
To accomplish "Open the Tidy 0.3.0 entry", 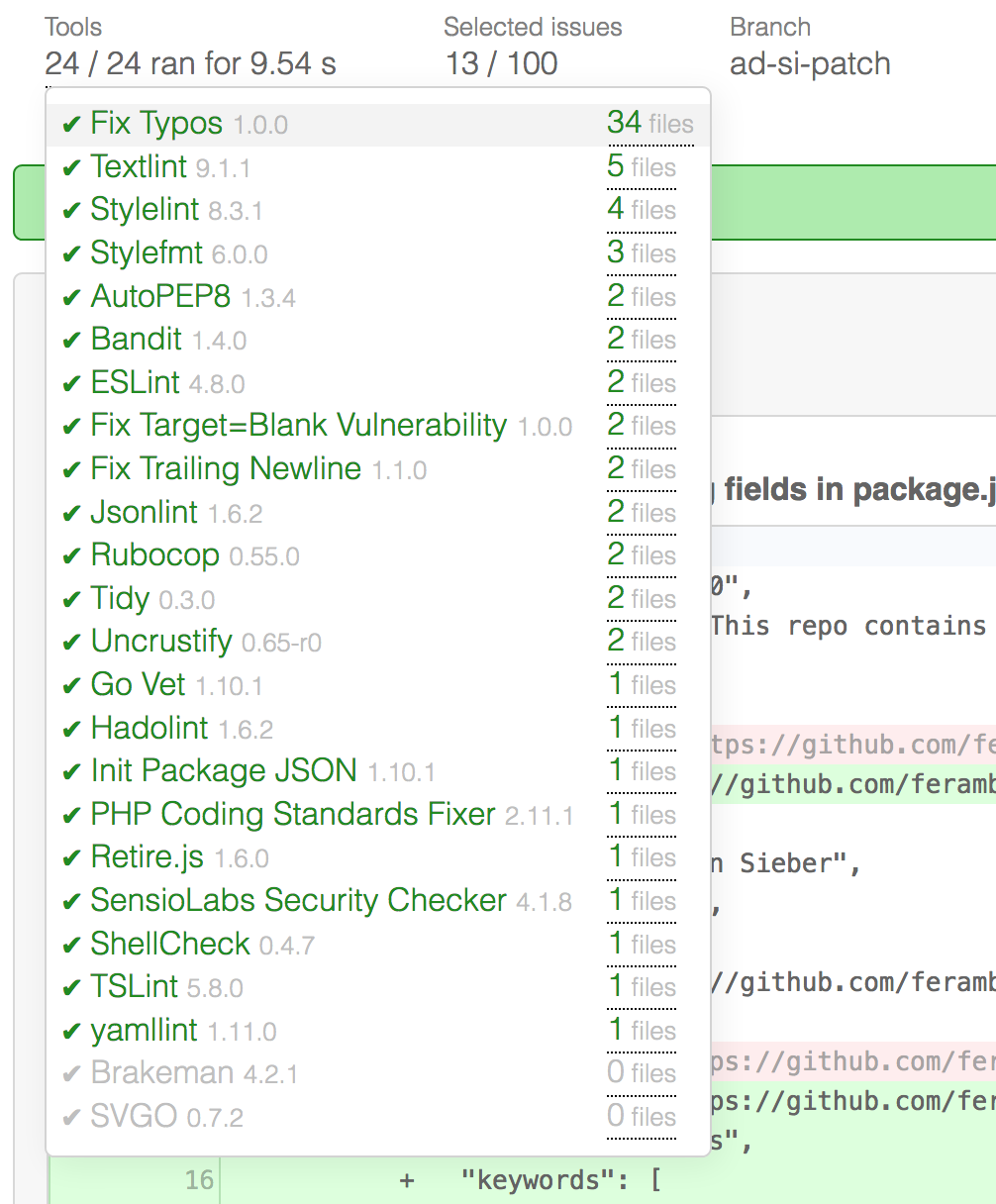I will (x=378, y=599).
